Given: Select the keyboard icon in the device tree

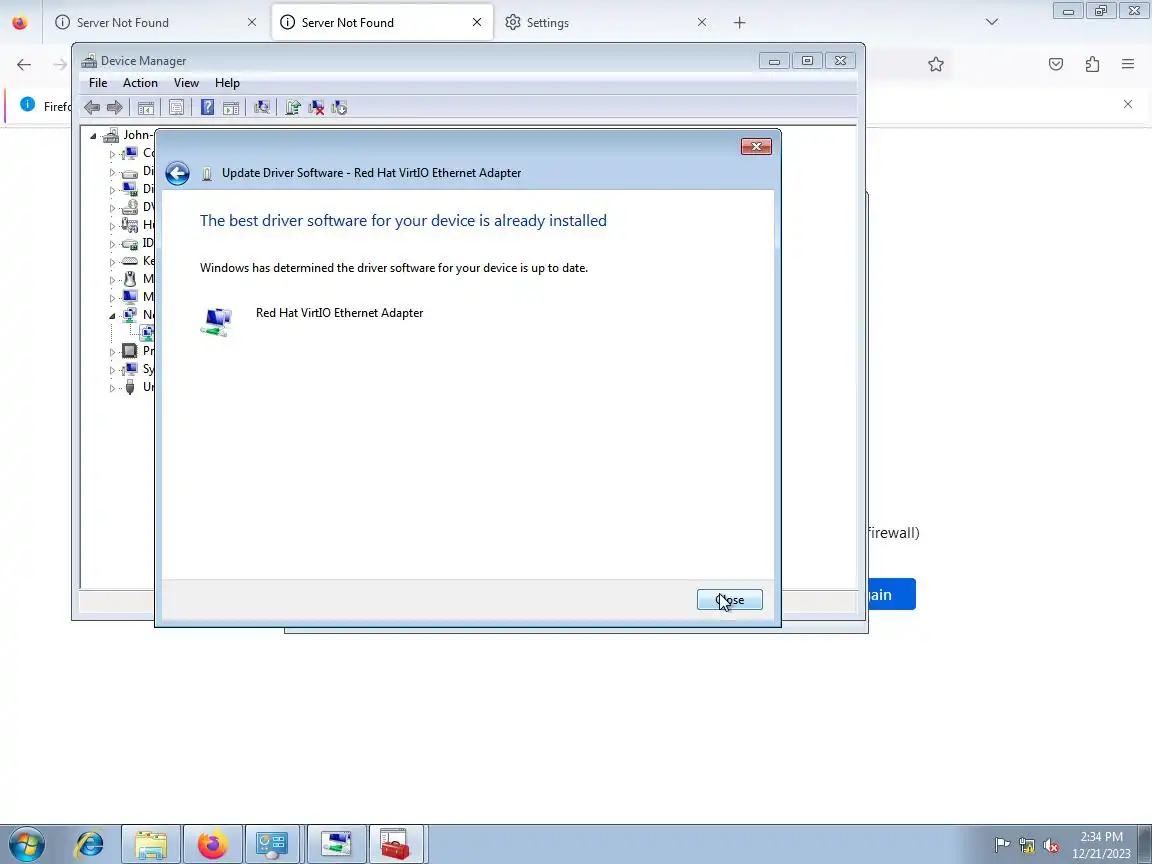Looking at the screenshot, I should [x=129, y=261].
